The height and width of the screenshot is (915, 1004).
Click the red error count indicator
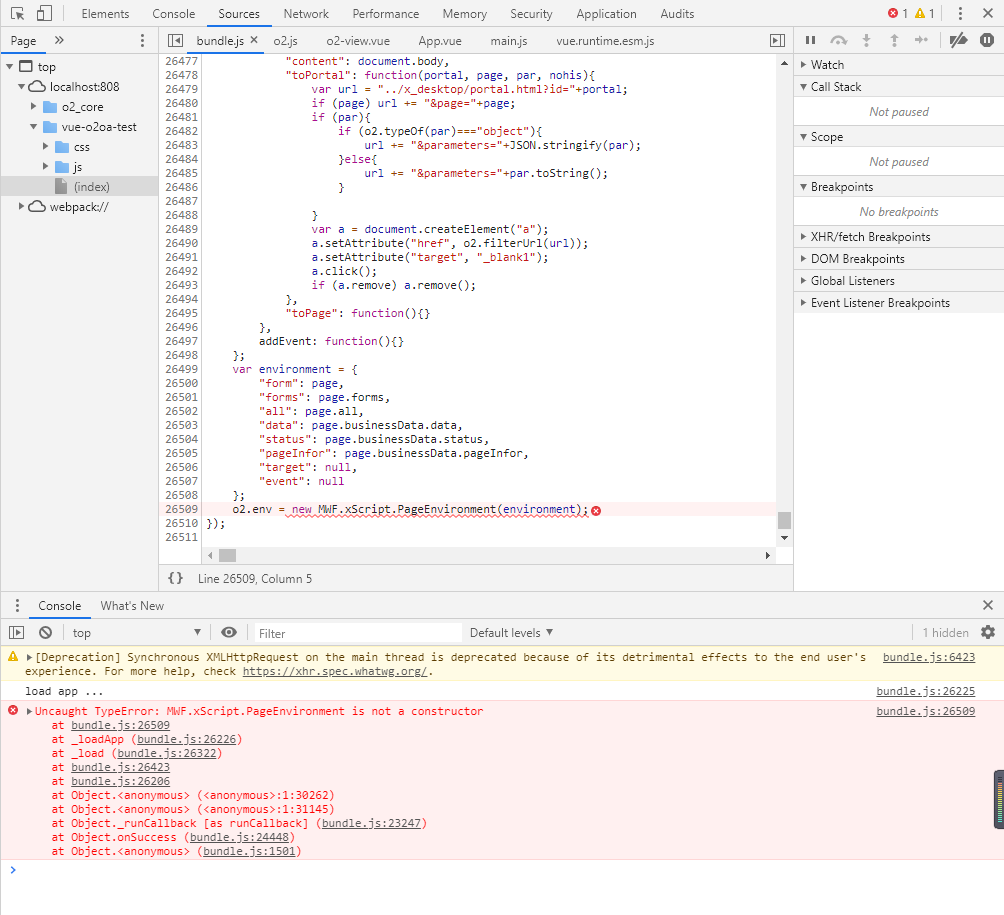click(898, 13)
